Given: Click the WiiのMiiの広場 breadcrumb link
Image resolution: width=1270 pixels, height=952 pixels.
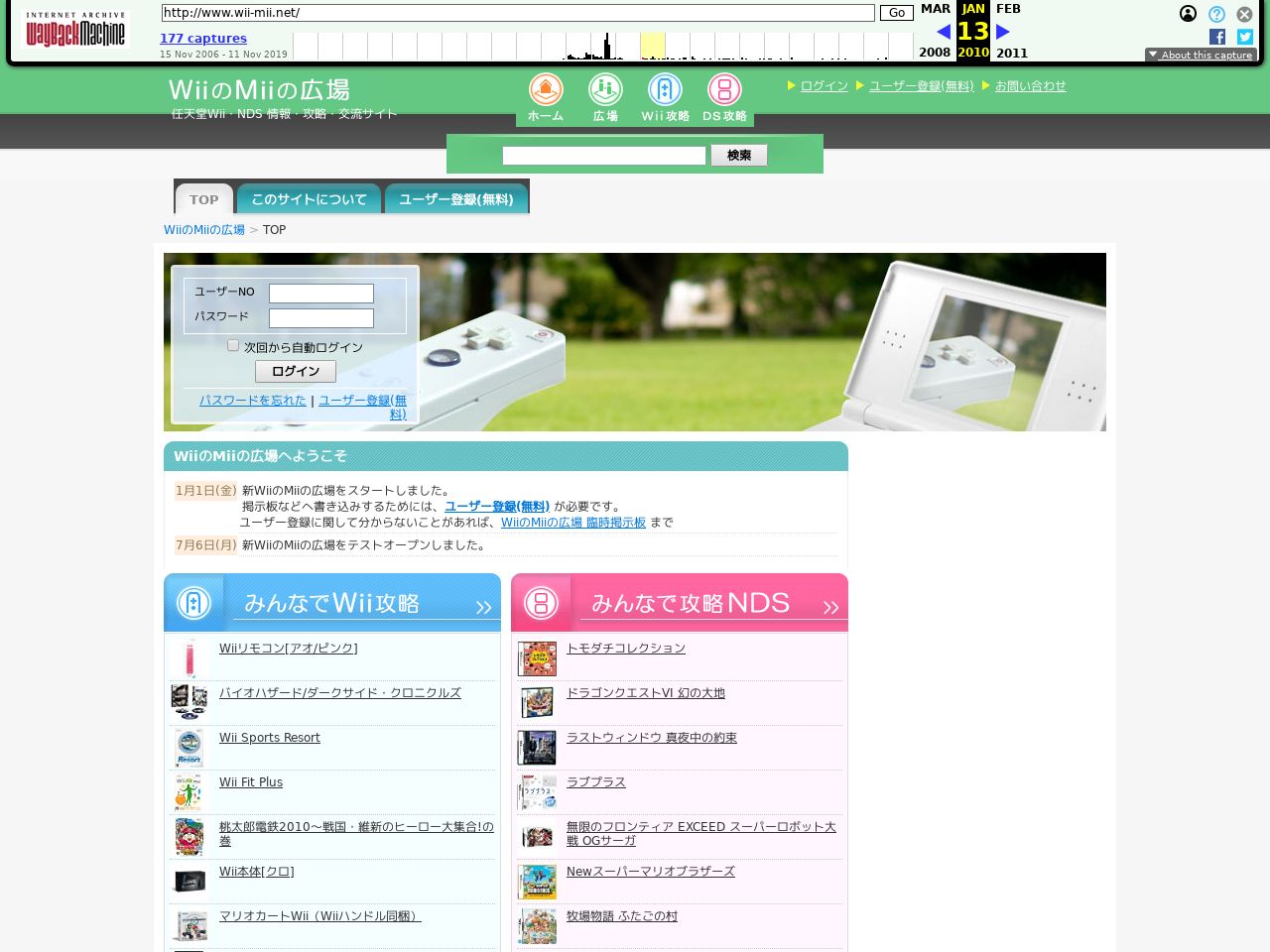Looking at the screenshot, I should (204, 230).
